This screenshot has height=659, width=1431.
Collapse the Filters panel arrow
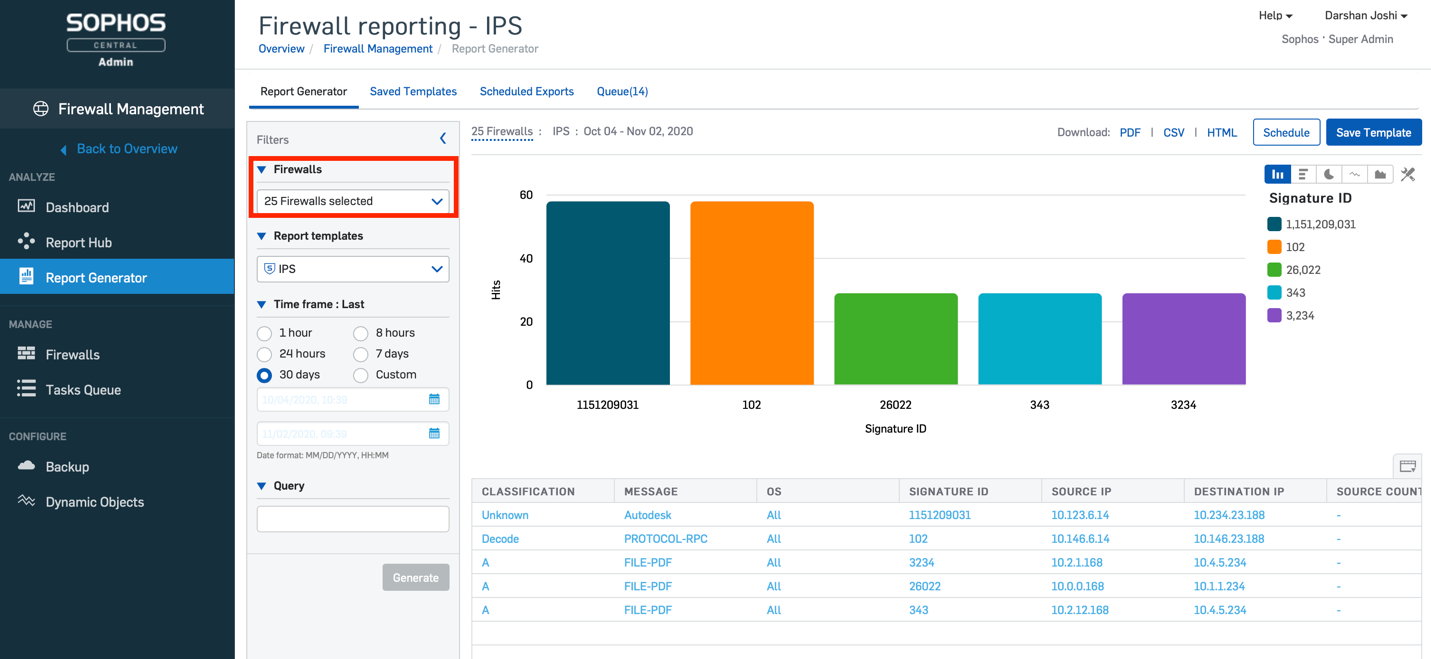pyautogui.click(x=443, y=139)
